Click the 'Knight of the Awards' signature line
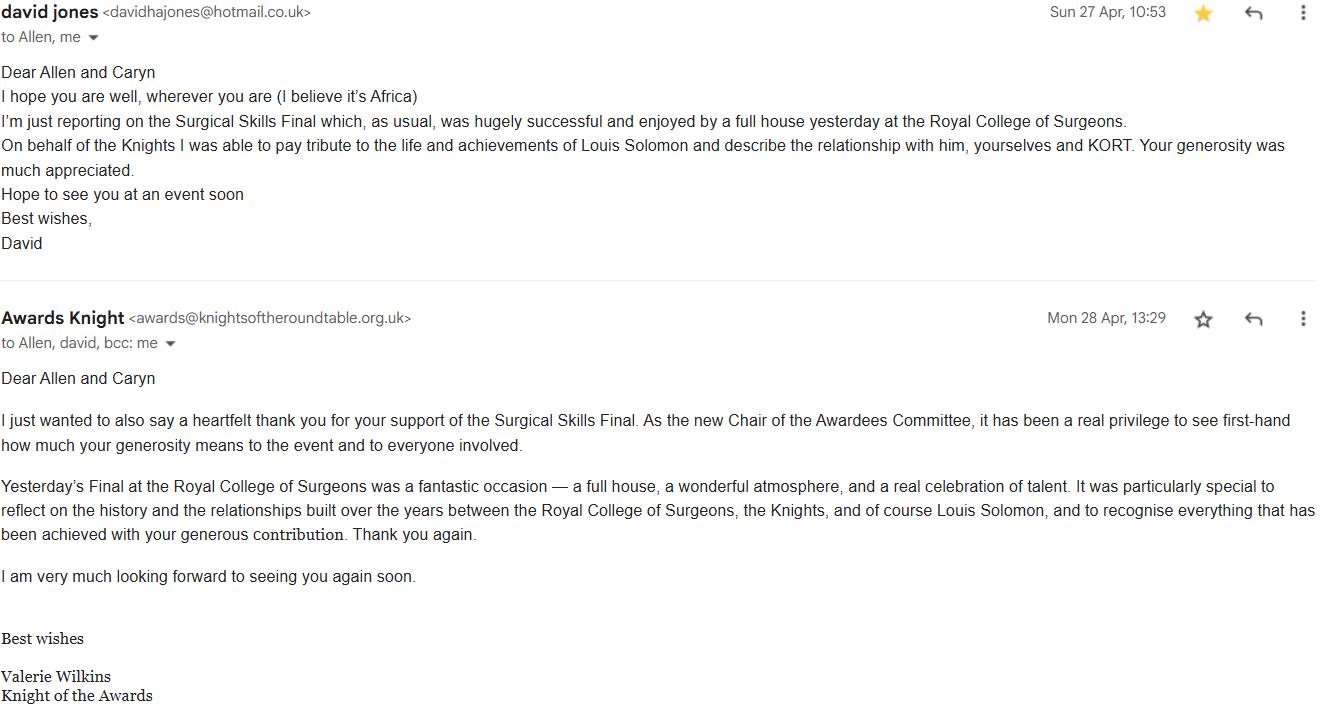Image resolution: width=1322 pixels, height=711 pixels. [x=77, y=696]
